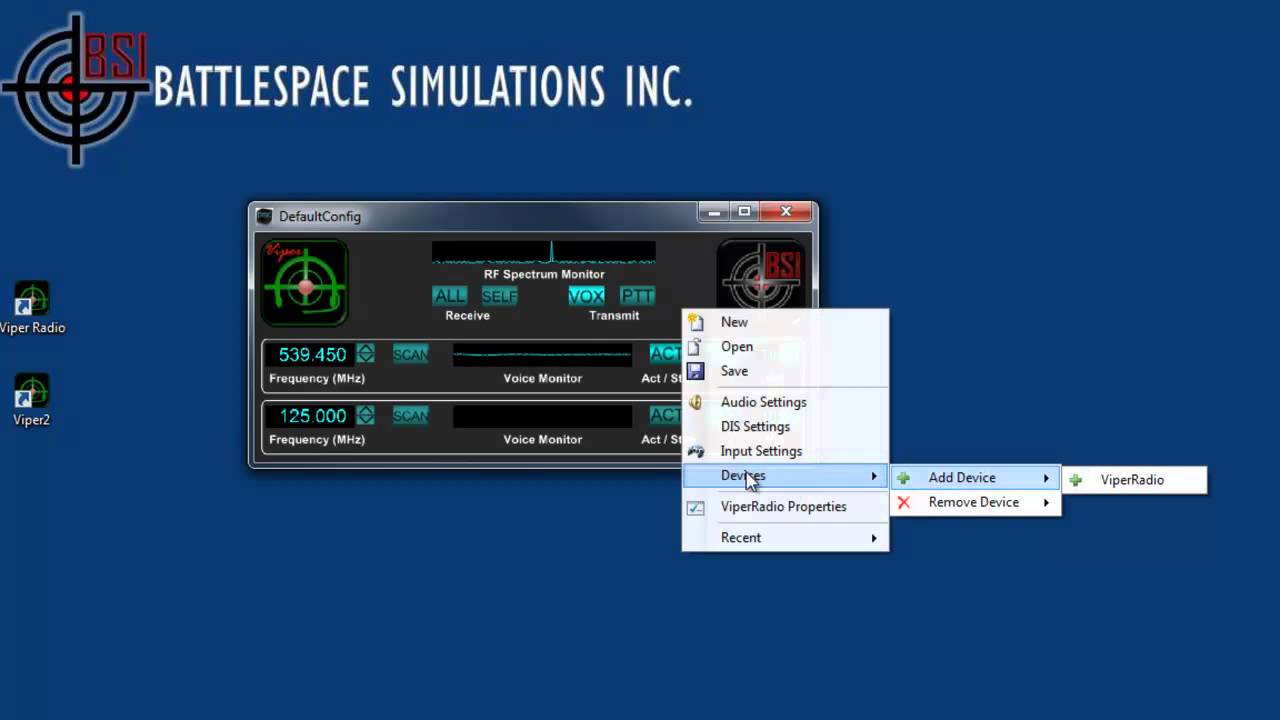
Task: Click the 125.000 frequency field
Action: (311, 415)
